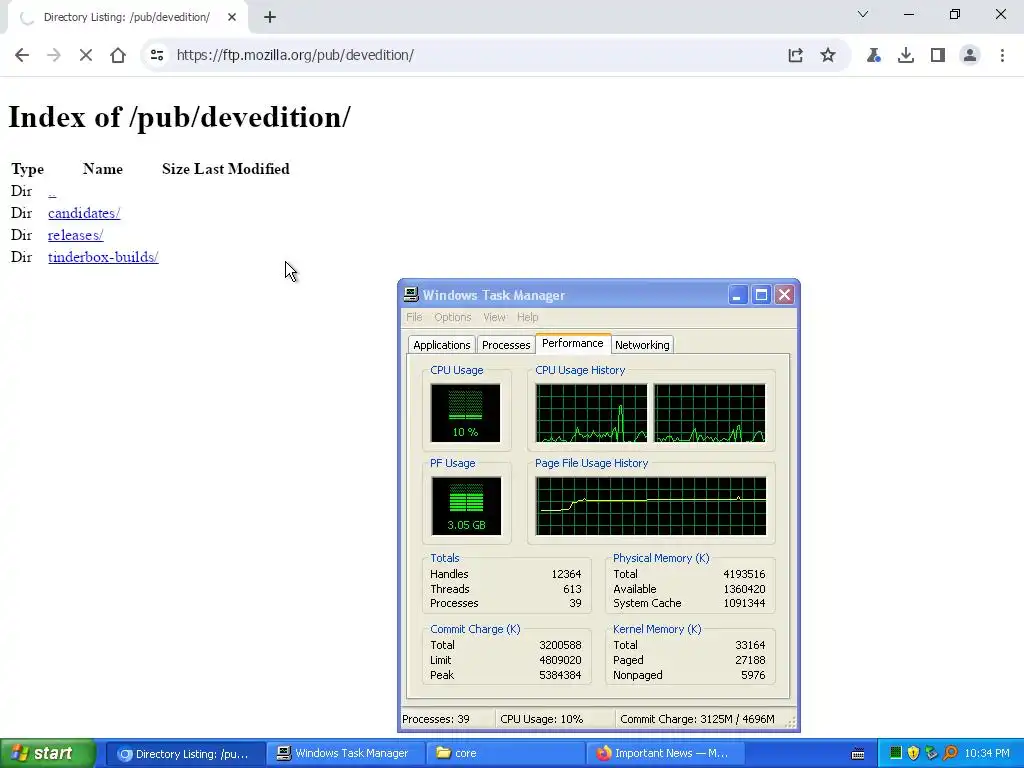Open the core folder taskbar button

(x=505, y=754)
